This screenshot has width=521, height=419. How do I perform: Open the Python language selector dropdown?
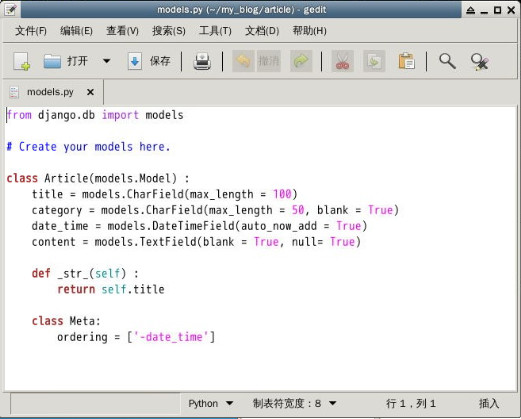click(210, 404)
